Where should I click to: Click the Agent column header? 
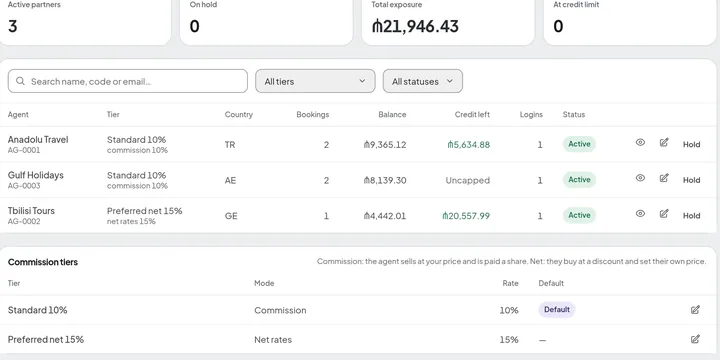[18, 115]
